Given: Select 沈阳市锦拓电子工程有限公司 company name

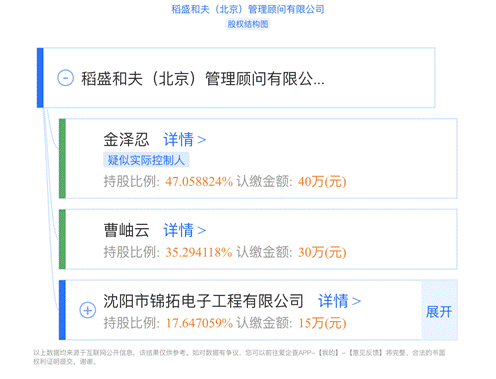Looking at the screenshot, I should [x=203, y=301].
